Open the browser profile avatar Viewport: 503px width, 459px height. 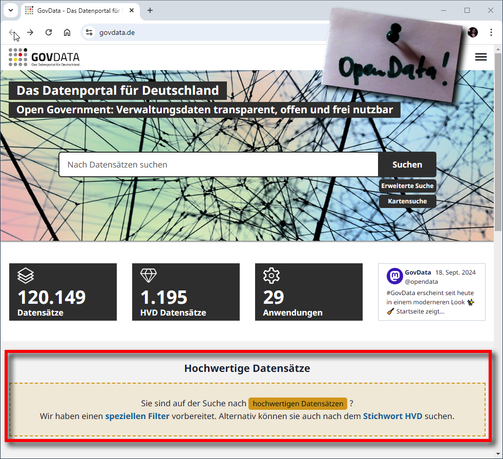coord(473,32)
